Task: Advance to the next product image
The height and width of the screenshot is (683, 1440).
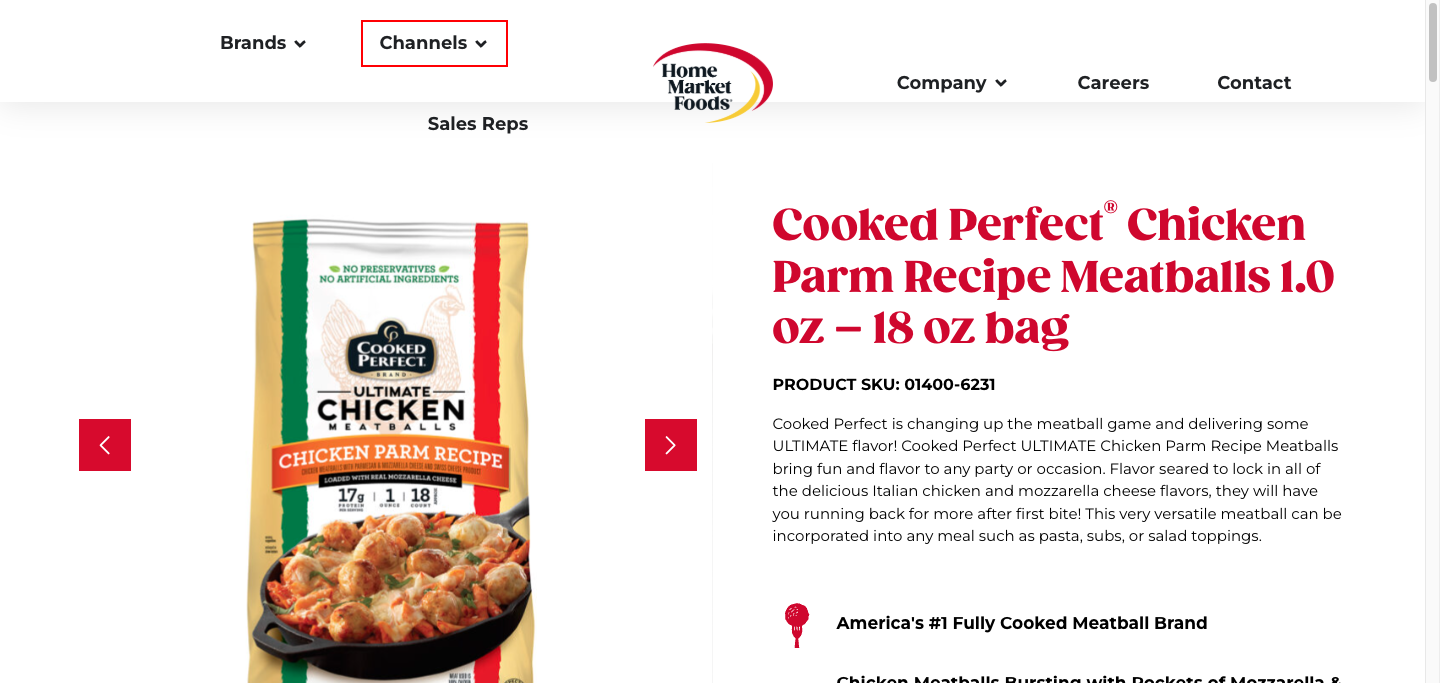Action: 671,445
